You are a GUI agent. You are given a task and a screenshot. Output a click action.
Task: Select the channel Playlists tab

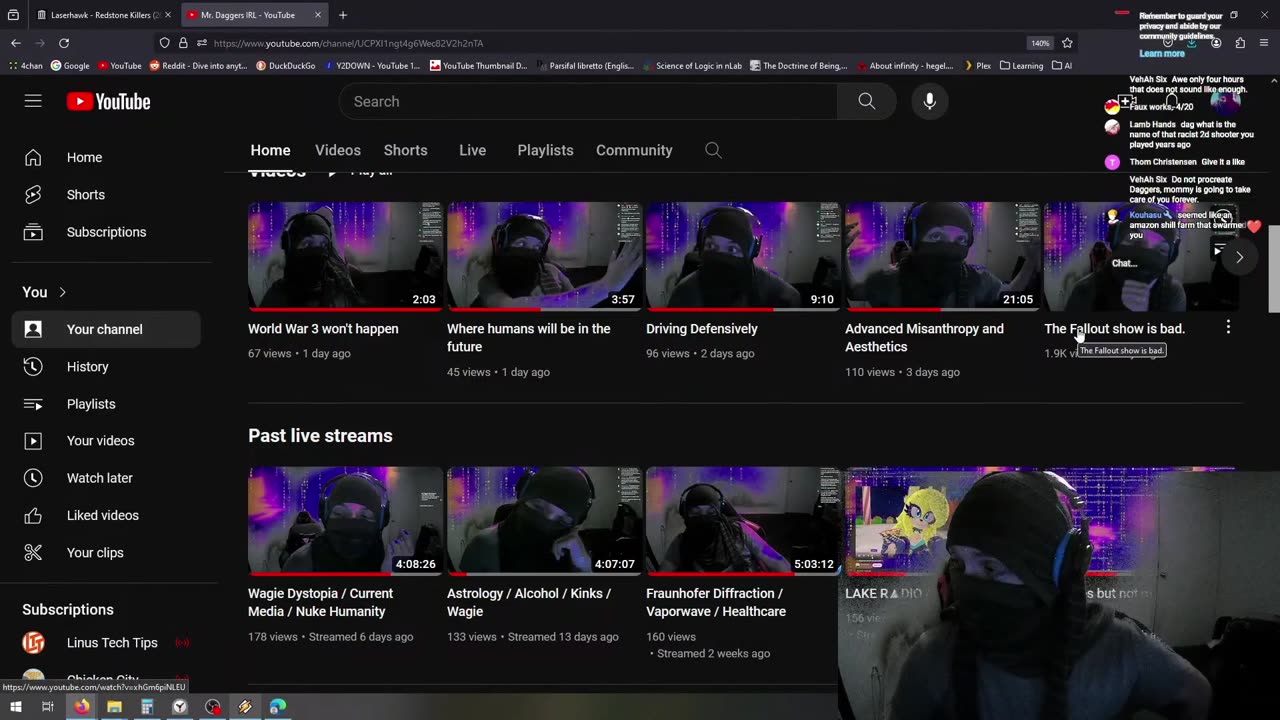pyautogui.click(x=545, y=150)
